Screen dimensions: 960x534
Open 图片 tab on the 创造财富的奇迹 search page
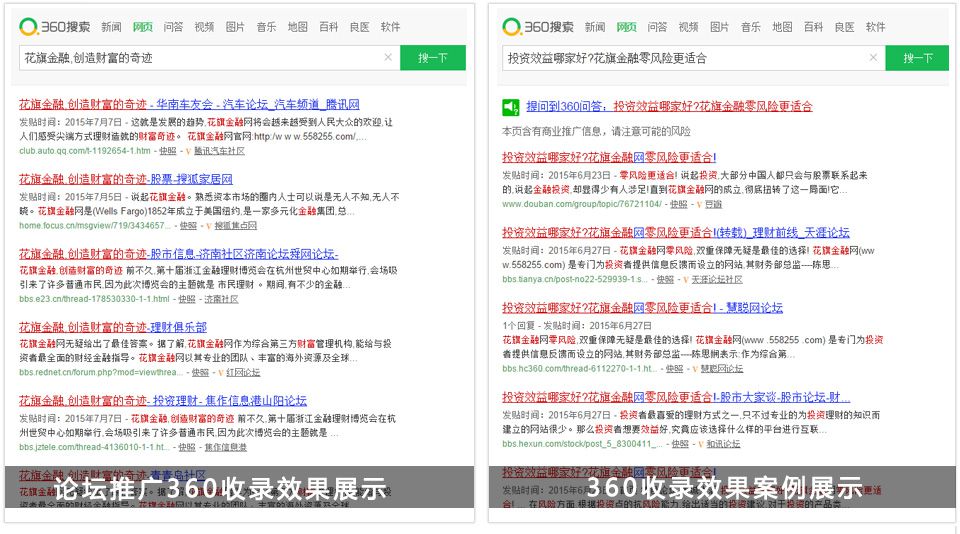click(x=235, y=27)
